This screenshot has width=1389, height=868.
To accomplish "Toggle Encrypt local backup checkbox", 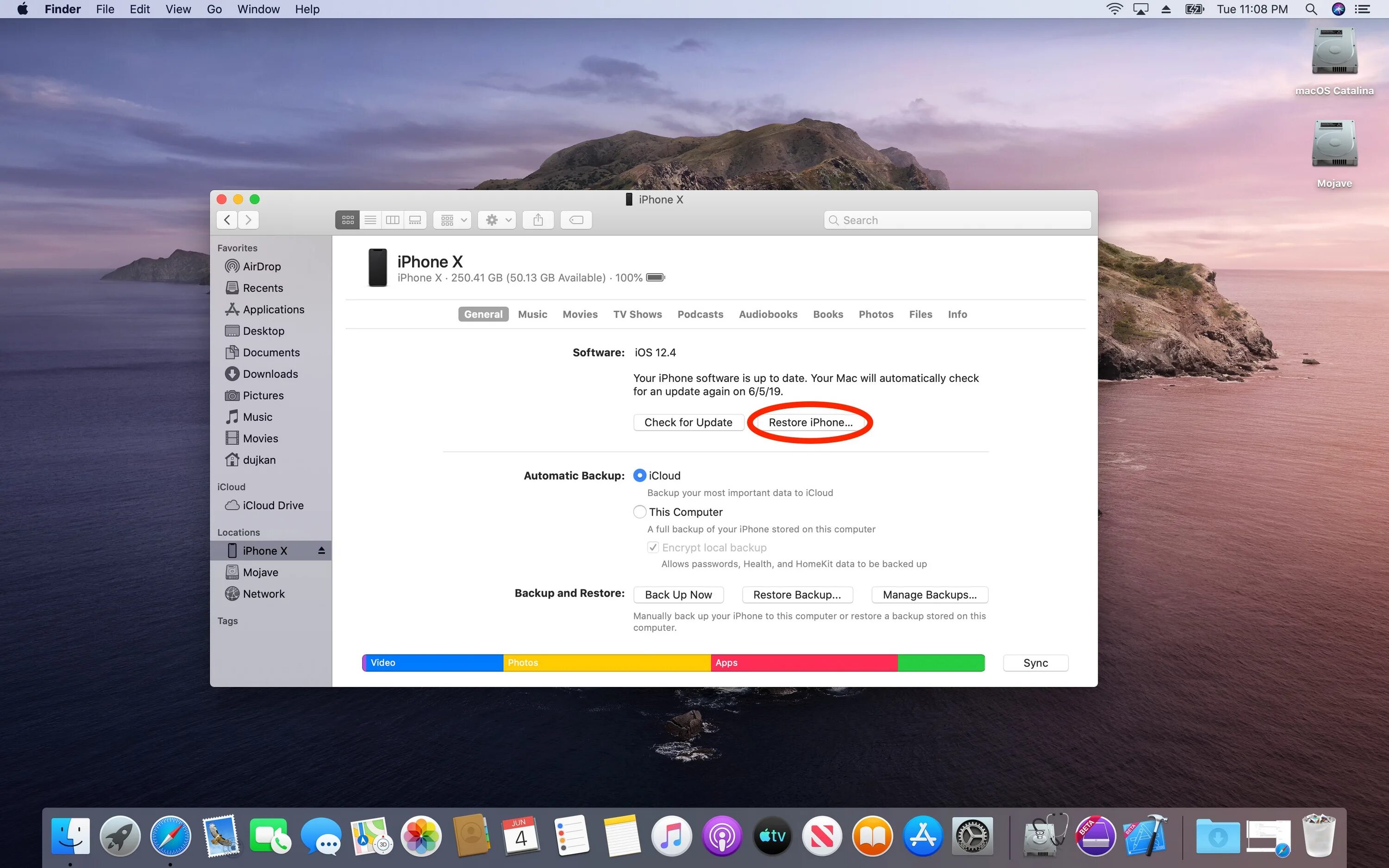I will point(653,547).
